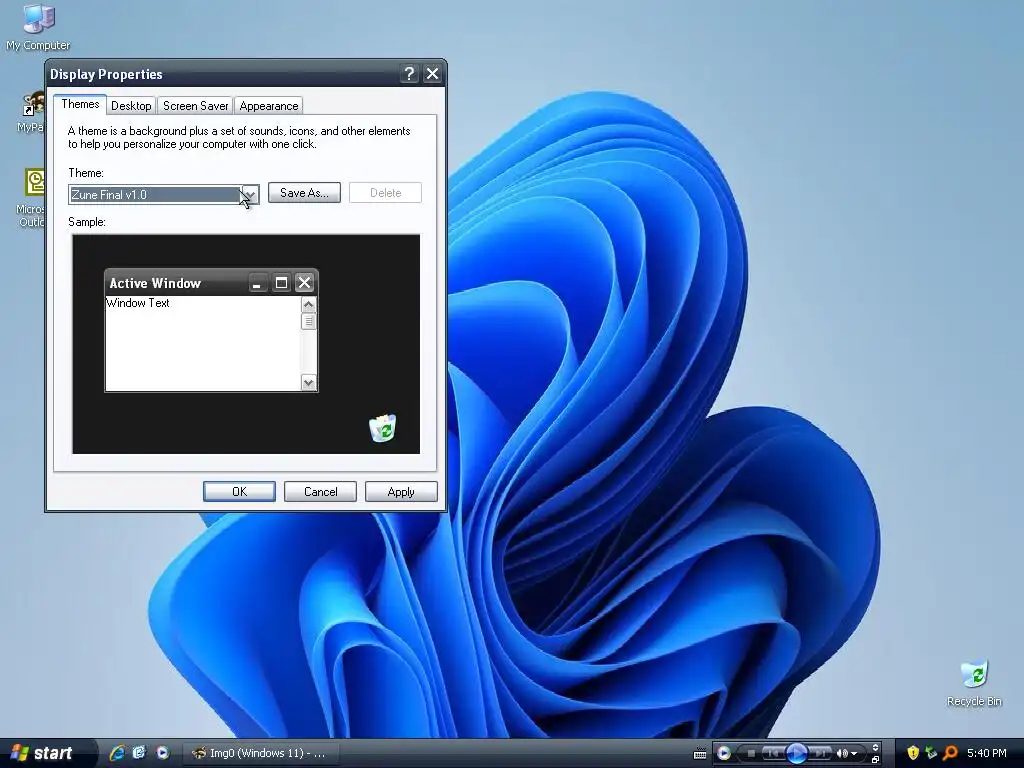Open the Security Center yellow shield tray icon
1024x768 pixels.
pyautogui.click(x=913, y=753)
